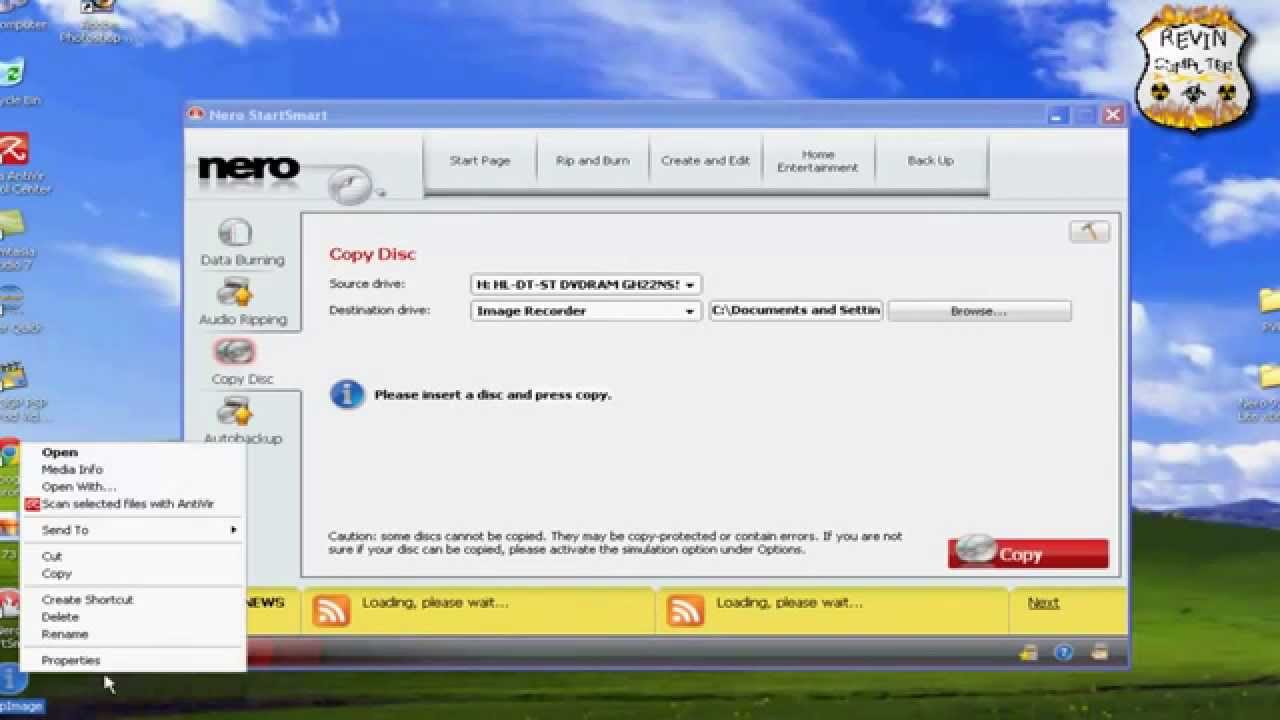The width and height of the screenshot is (1280, 720).
Task: Choose Rename from the context menu
Action: click(133, 634)
